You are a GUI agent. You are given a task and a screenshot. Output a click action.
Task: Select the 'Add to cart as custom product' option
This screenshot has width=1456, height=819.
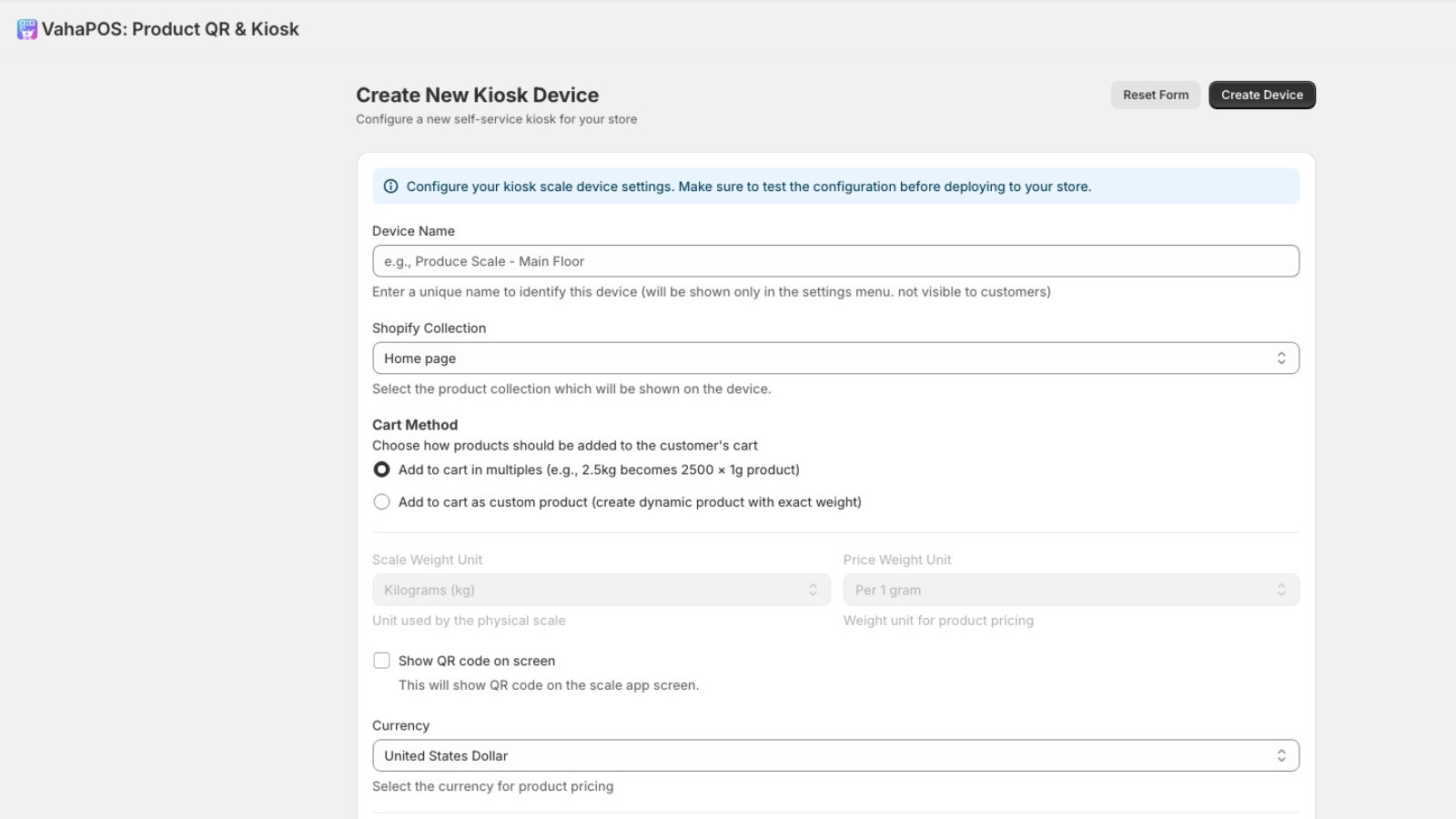(x=381, y=501)
